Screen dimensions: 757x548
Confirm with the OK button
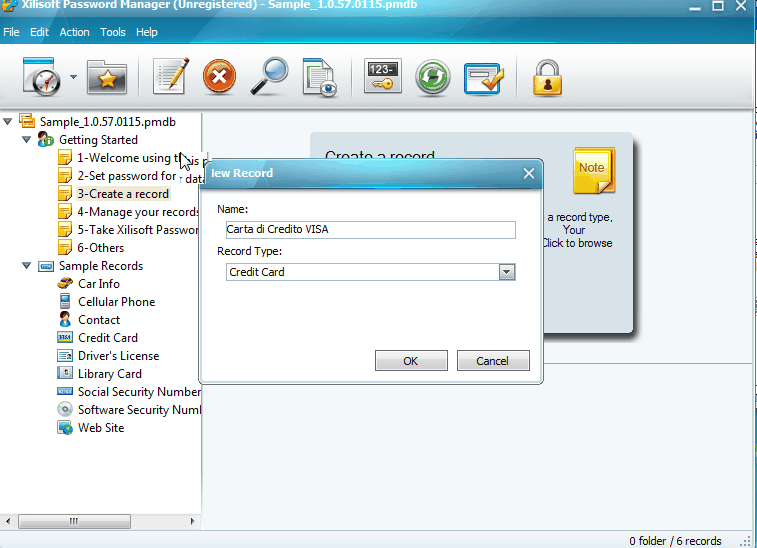click(411, 361)
